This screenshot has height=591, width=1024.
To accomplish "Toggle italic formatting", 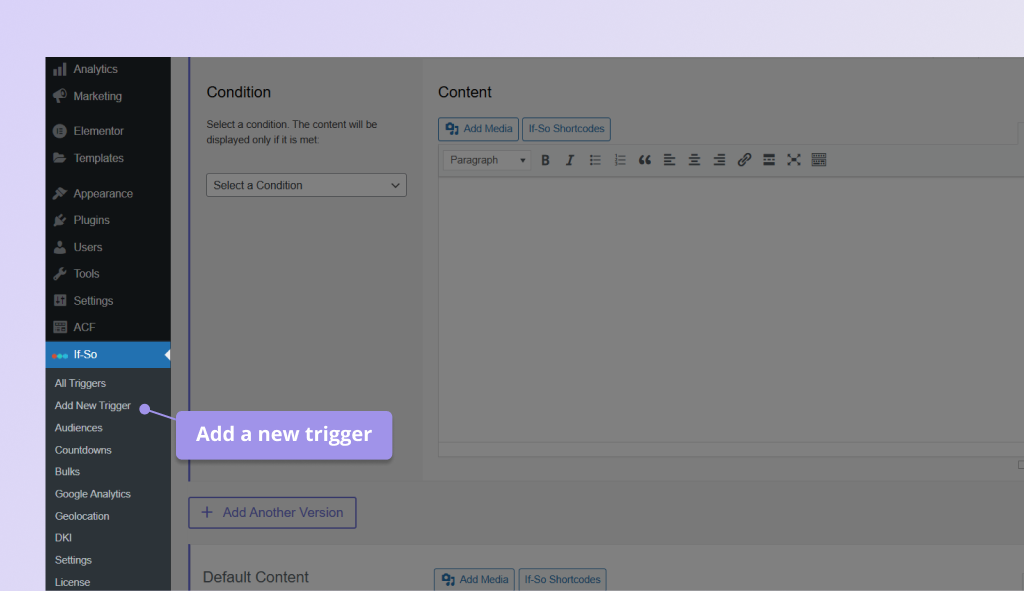I will 570,159.
